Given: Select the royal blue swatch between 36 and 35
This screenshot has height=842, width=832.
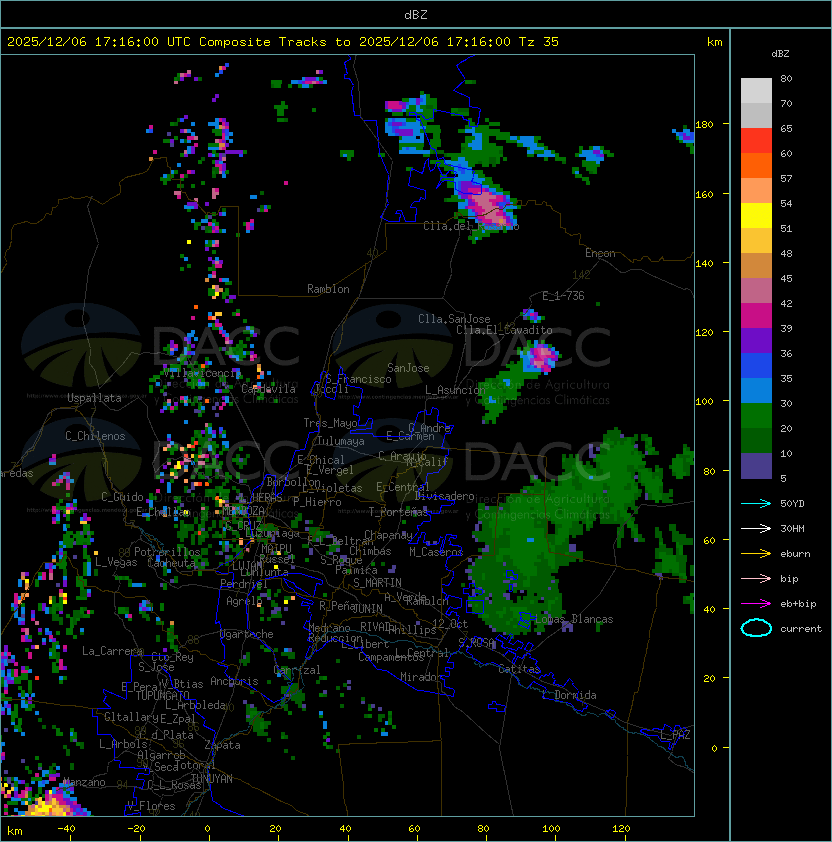Looking at the screenshot, I should (756, 366).
